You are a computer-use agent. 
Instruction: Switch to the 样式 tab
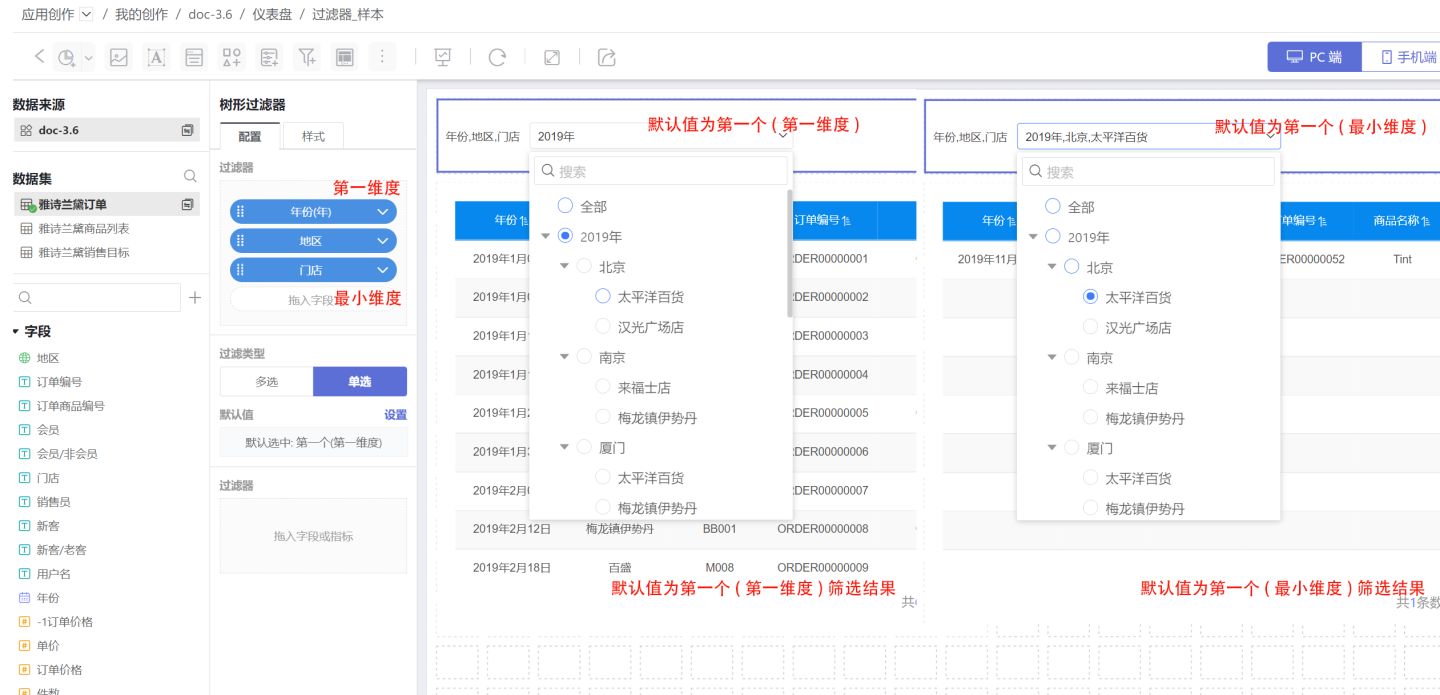point(313,136)
